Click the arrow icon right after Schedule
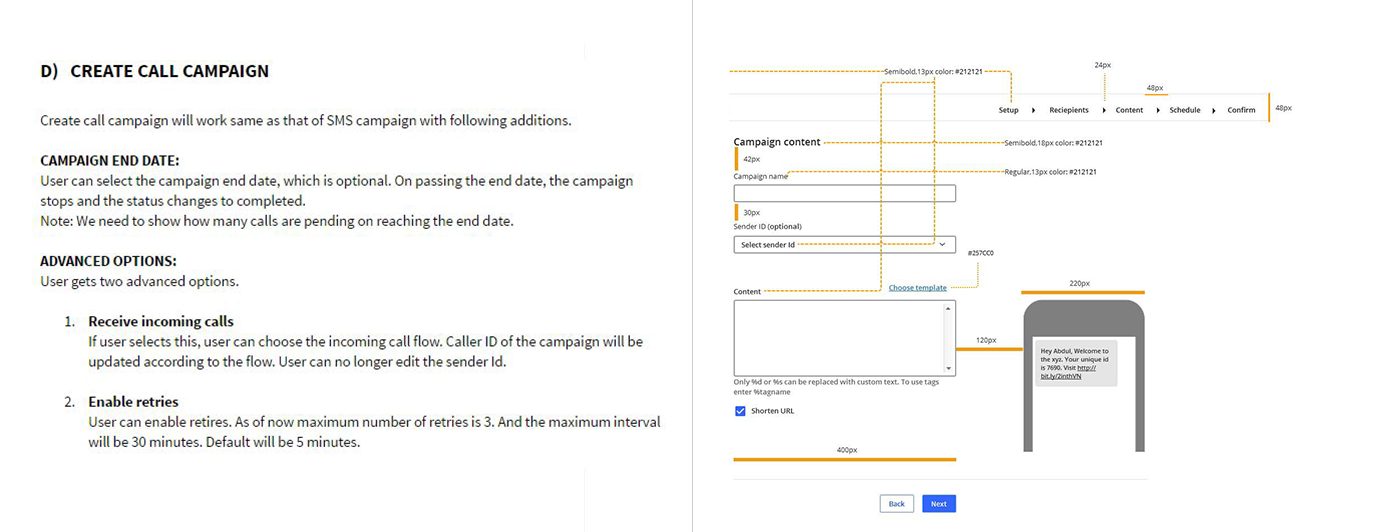The height and width of the screenshot is (532, 1389). 1214,110
